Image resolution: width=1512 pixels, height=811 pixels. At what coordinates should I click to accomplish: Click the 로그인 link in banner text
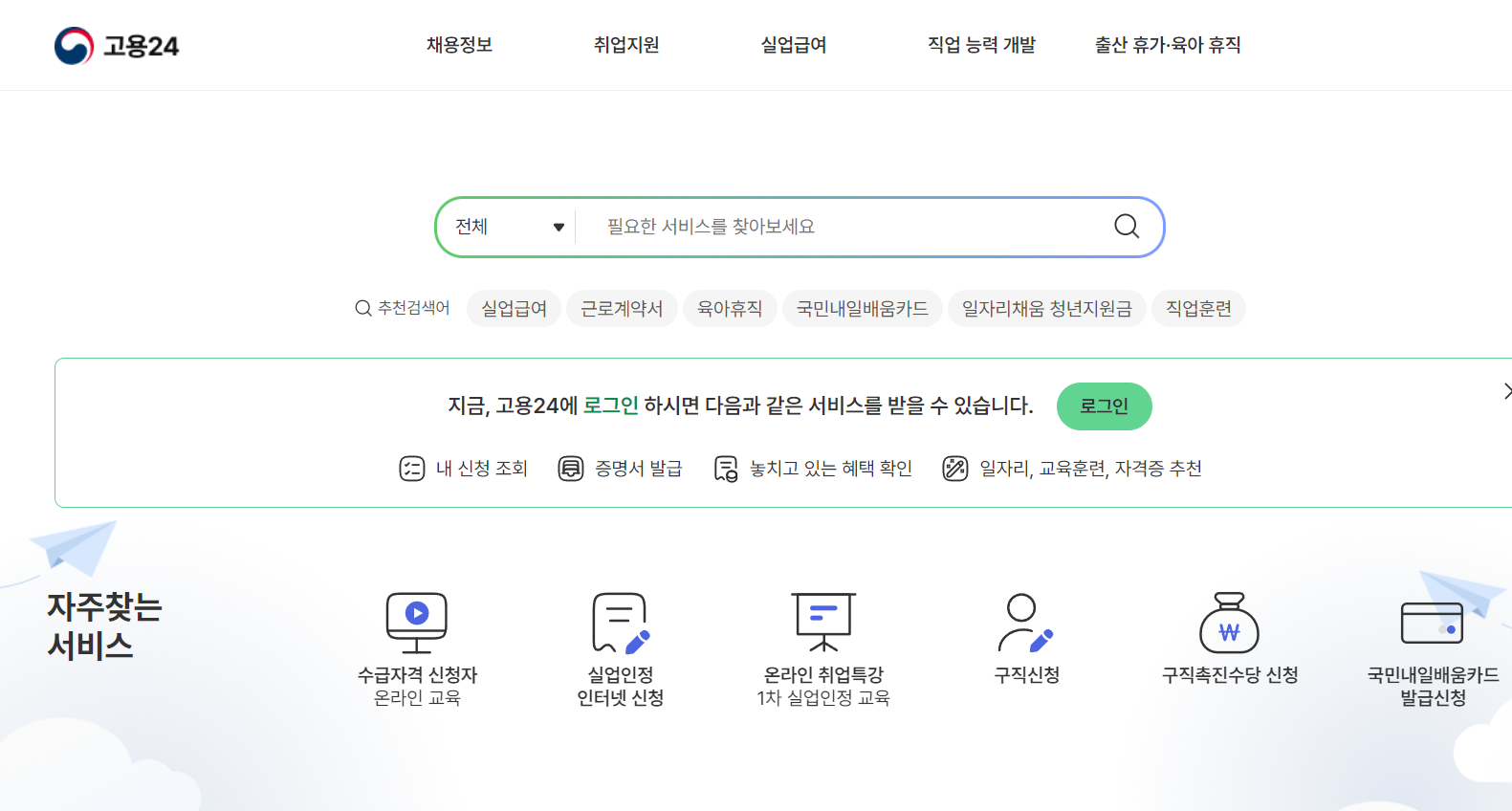pos(611,405)
